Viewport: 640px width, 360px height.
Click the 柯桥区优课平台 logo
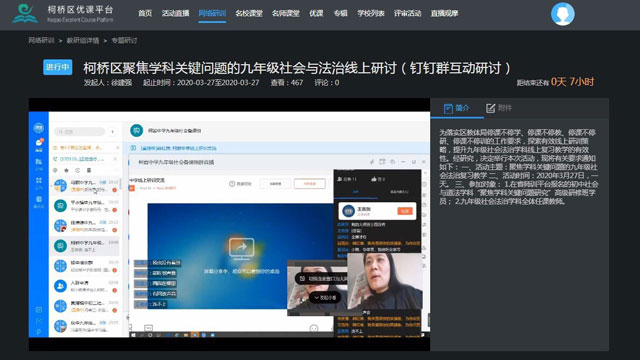pos(63,13)
